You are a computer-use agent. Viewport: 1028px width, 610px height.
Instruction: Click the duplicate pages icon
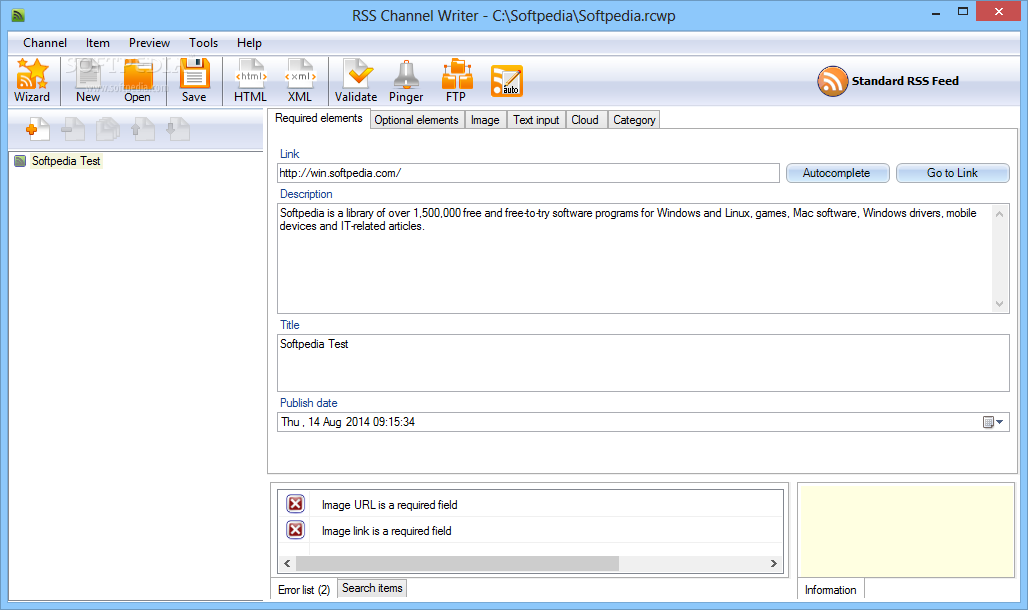click(x=108, y=129)
